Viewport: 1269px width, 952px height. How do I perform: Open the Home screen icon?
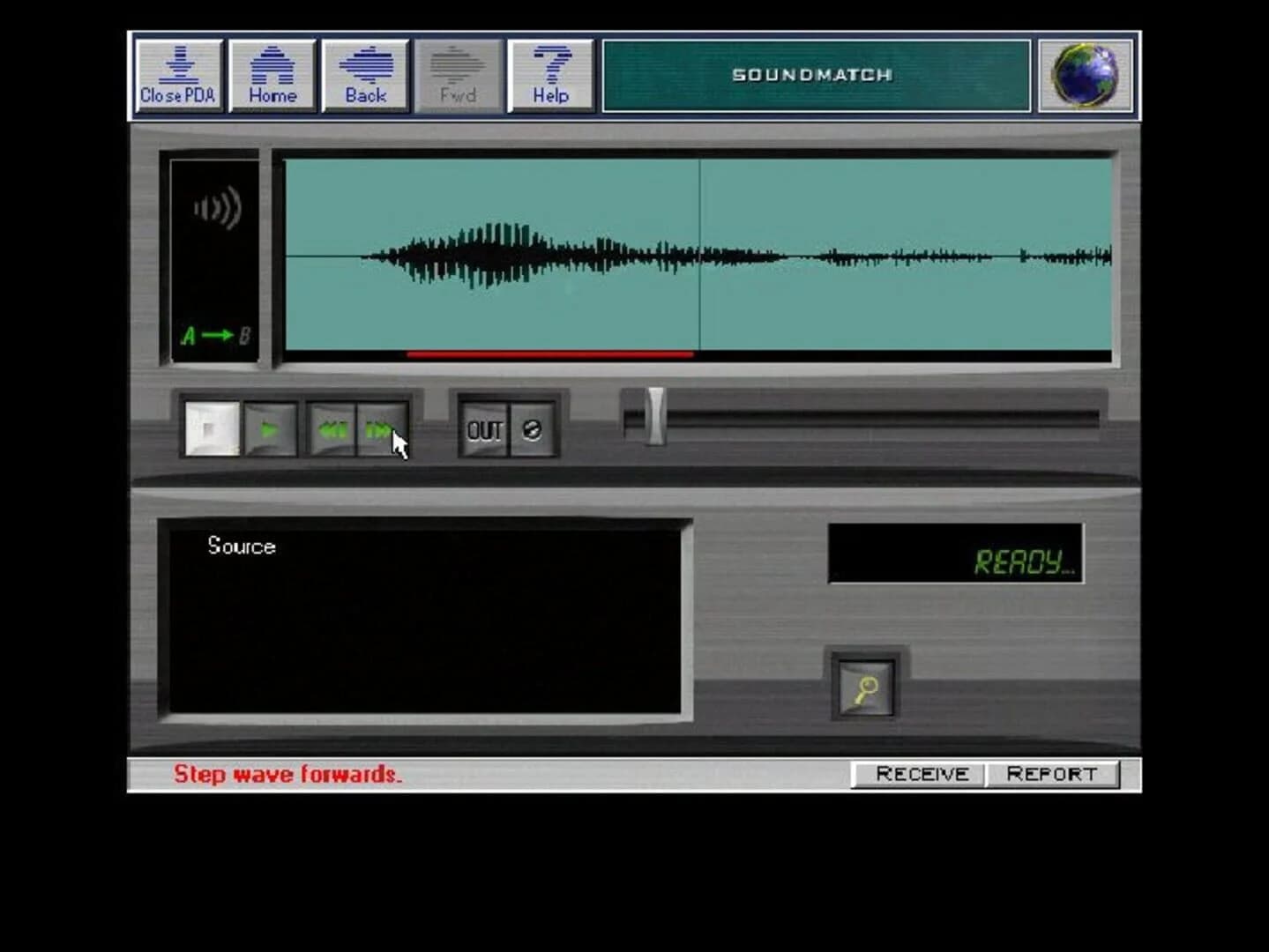(x=272, y=75)
